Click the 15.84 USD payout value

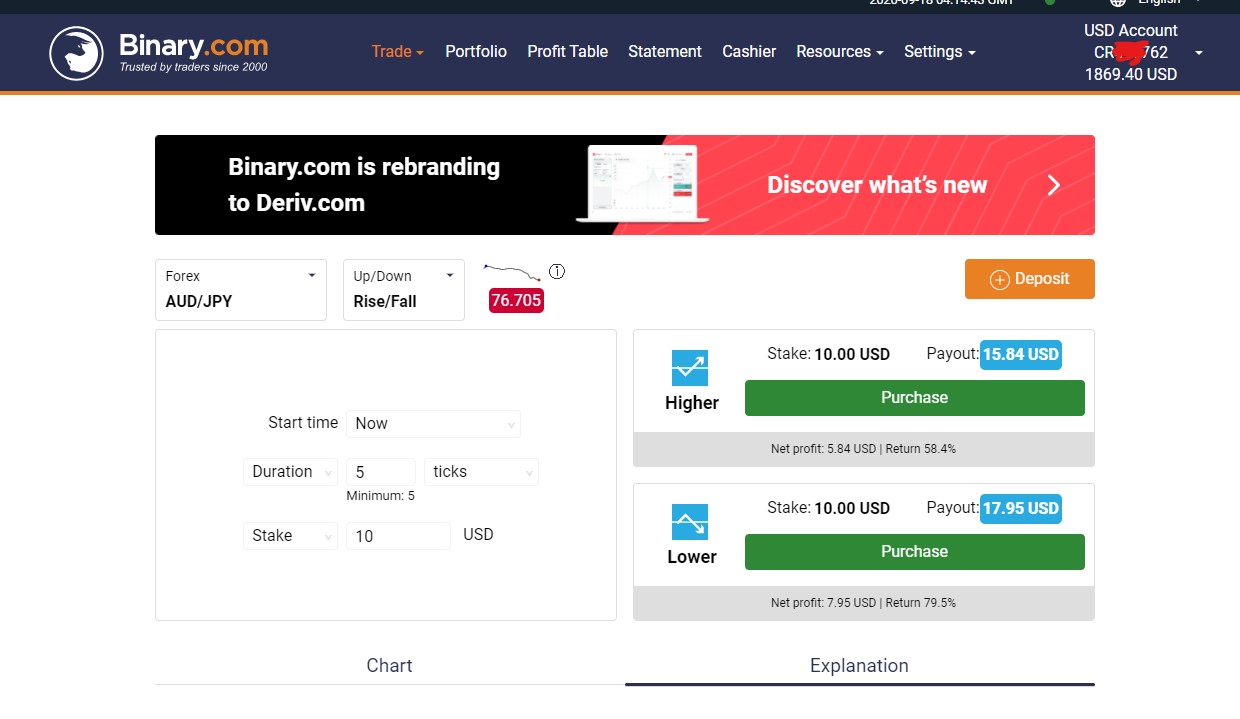pos(1020,354)
